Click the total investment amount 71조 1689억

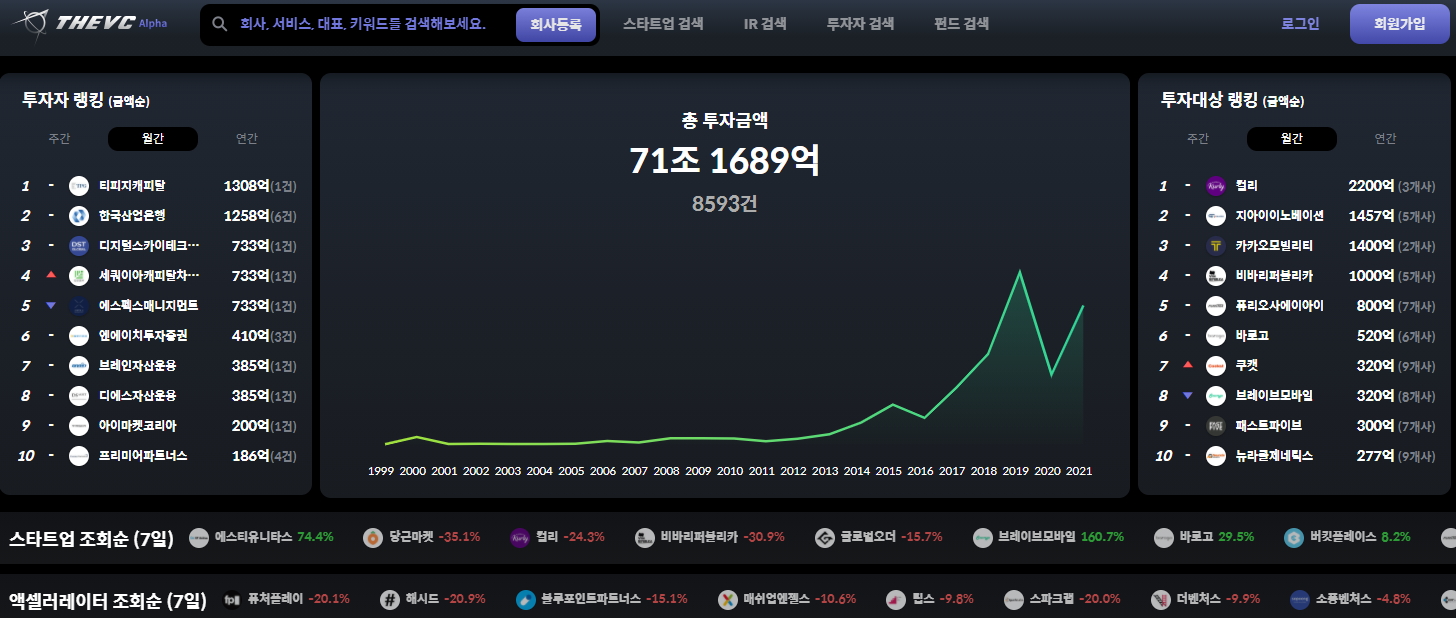[725, 161]
